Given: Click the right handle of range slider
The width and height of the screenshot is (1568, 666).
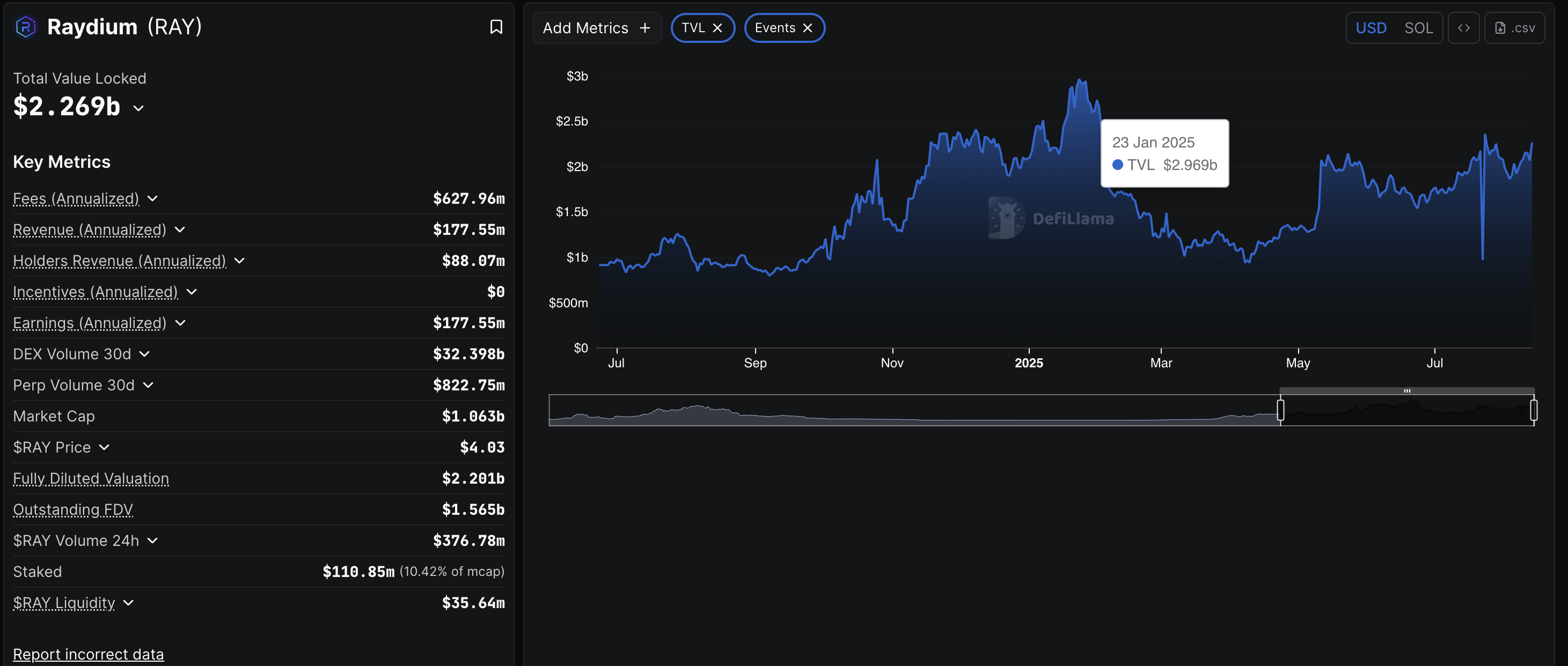Looking at the screenshot, I should tap(1533, 410).
